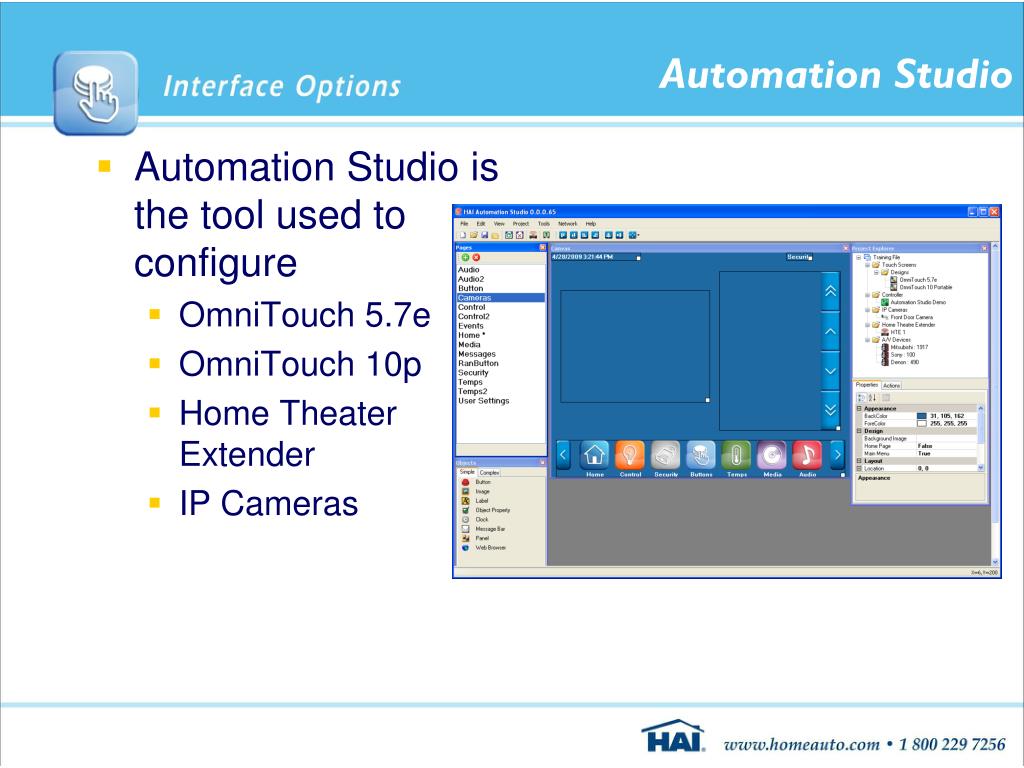Click the right arrow in navigation bar
The width and height of the screenshot is (1024, 768).
(x=837, y=455)
